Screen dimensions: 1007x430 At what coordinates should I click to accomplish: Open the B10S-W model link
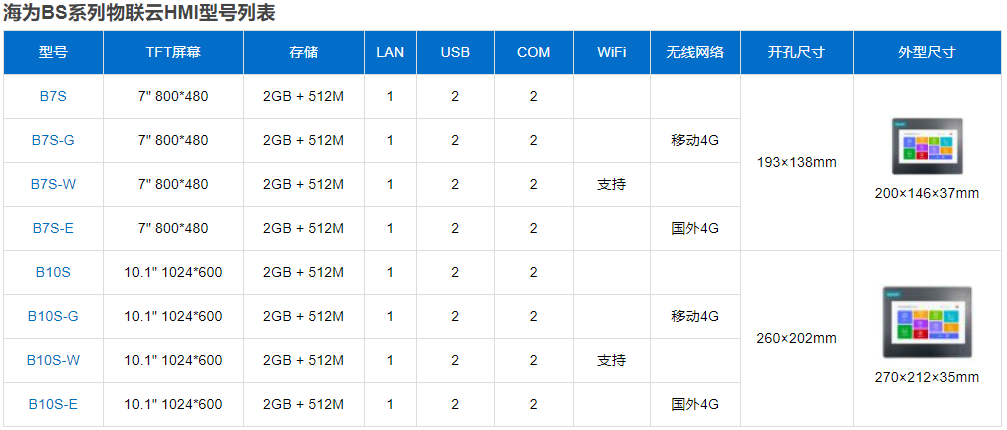pos(53,361)
